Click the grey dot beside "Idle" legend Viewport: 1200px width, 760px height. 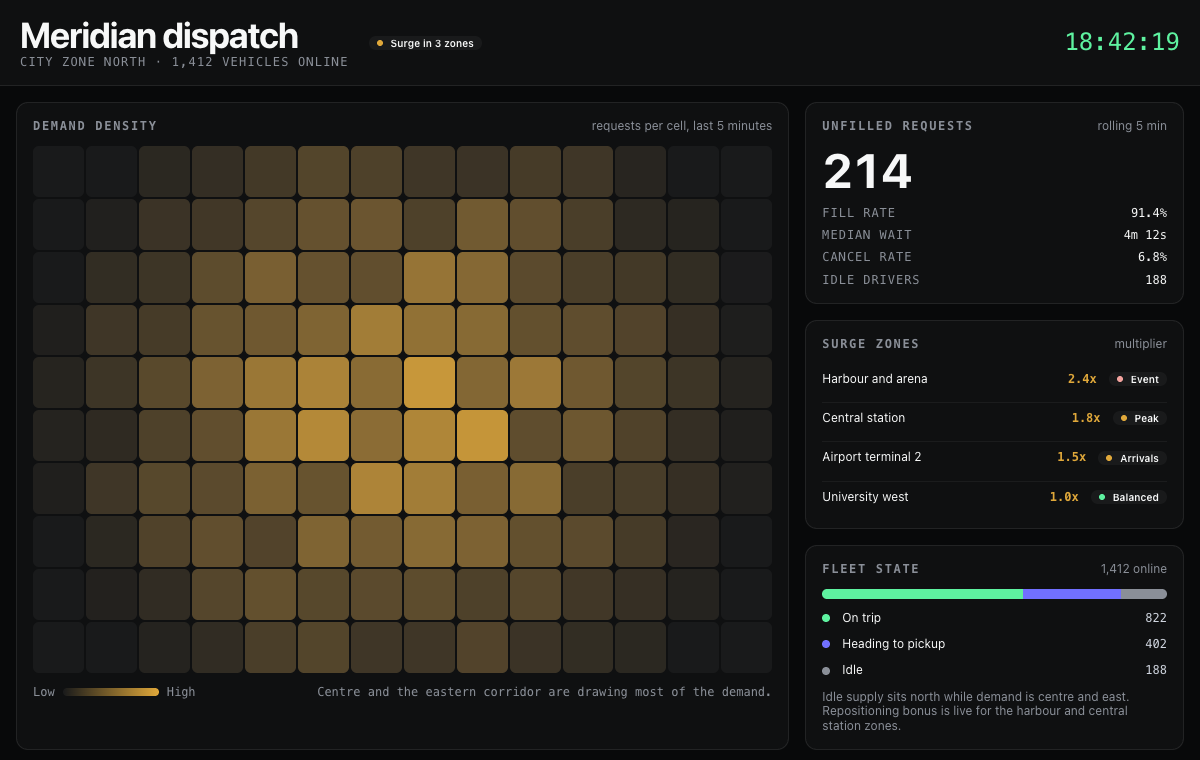tap(826, 670)
